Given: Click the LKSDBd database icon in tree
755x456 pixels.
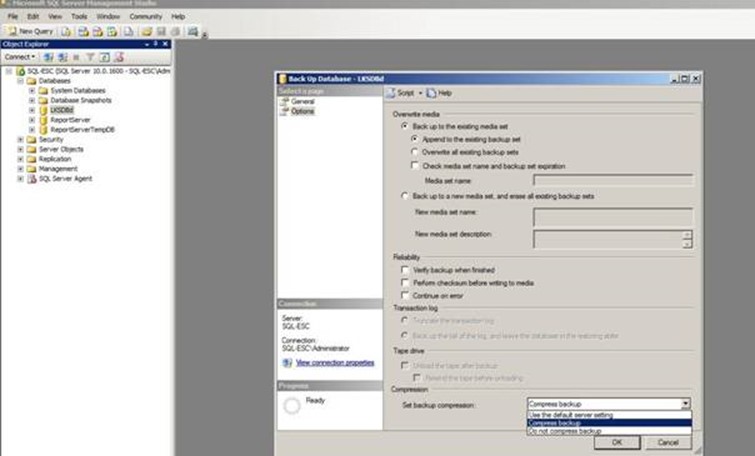Looking at the screenshot, I should (43, 110).
